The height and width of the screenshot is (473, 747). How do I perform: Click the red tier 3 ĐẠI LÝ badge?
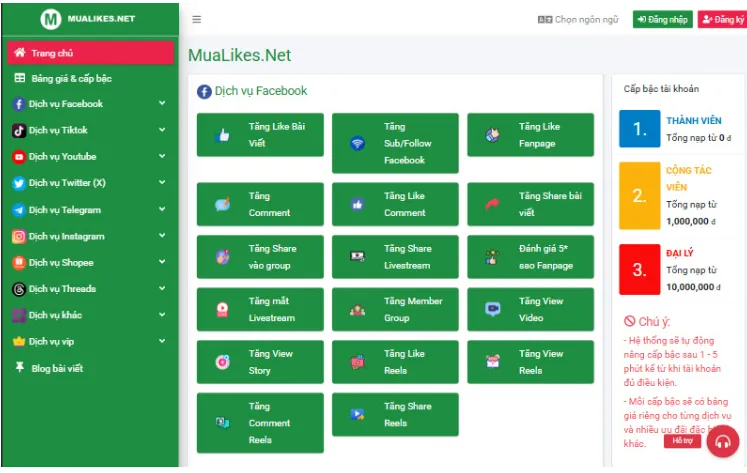pyautogui.click(x=639, y=270)
